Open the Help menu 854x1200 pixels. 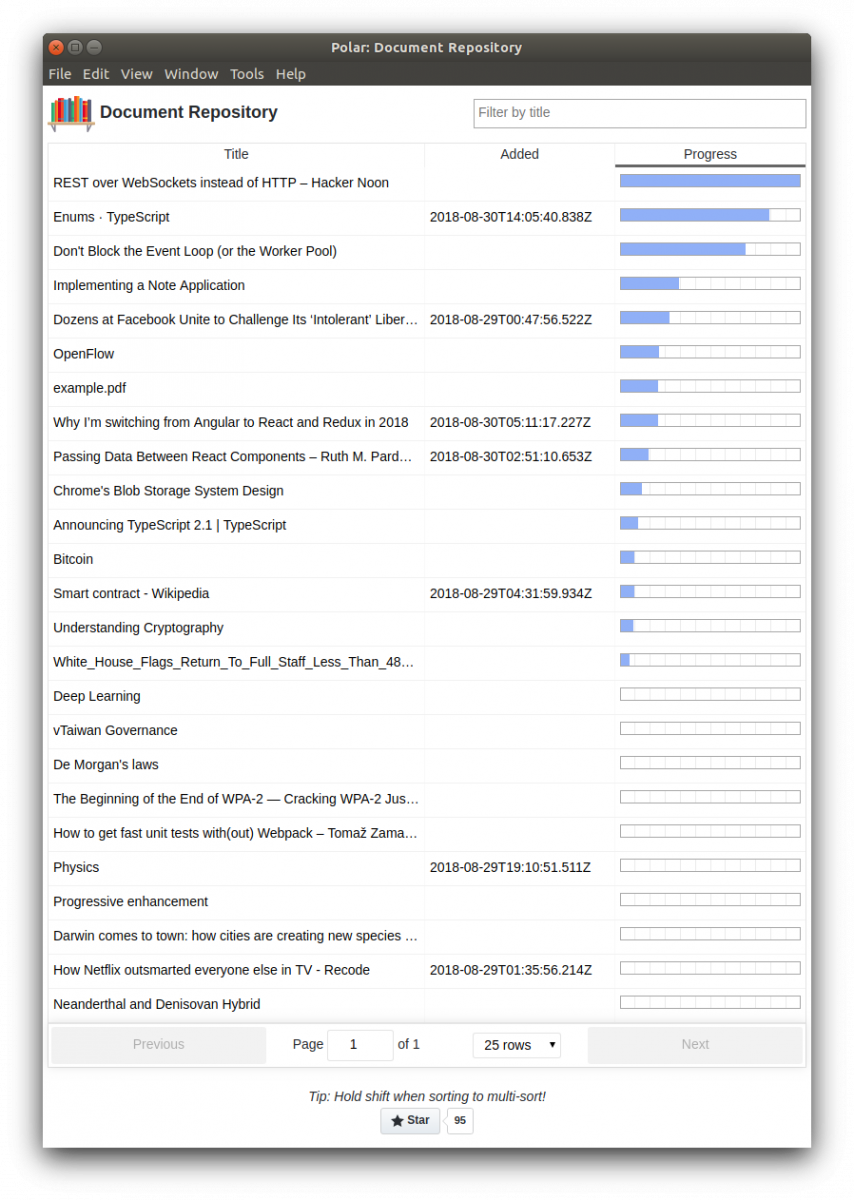pos(291,74)
